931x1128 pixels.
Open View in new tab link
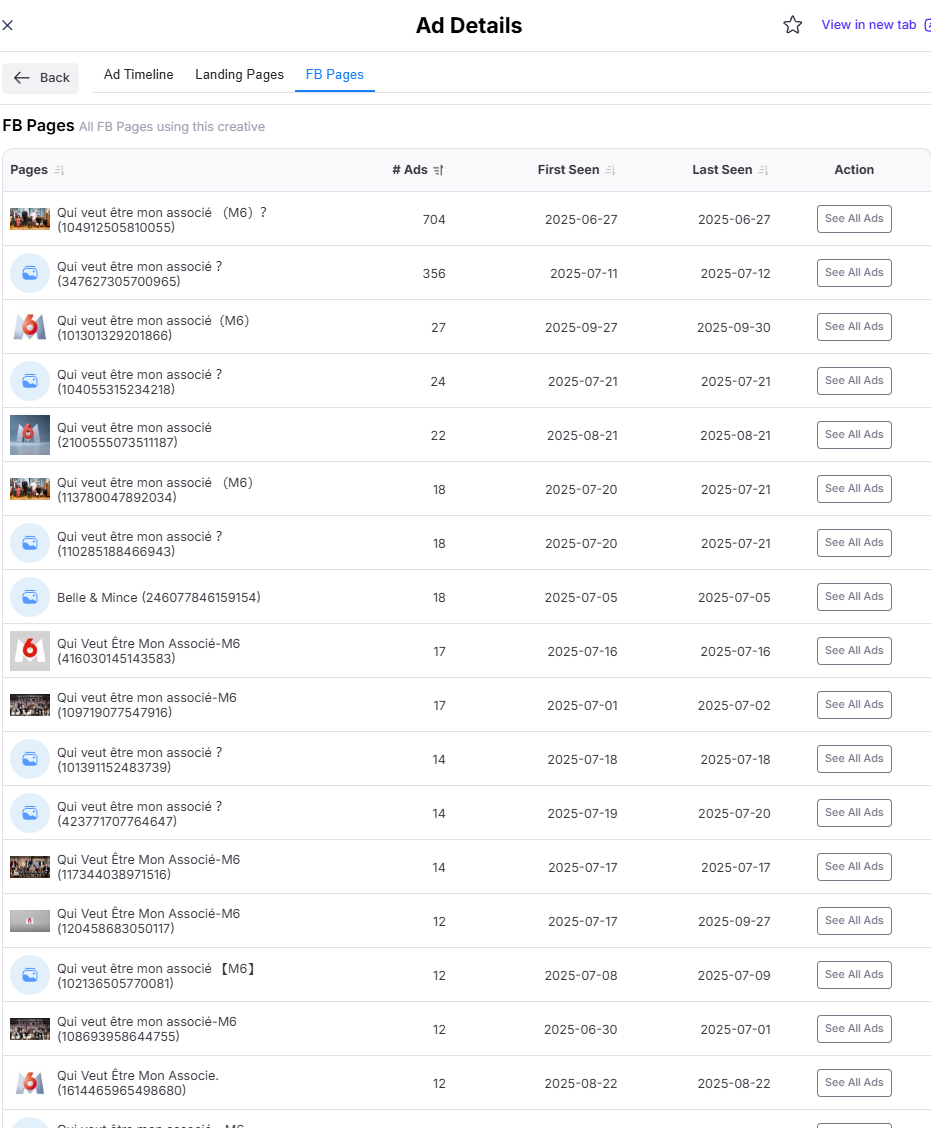869,25
